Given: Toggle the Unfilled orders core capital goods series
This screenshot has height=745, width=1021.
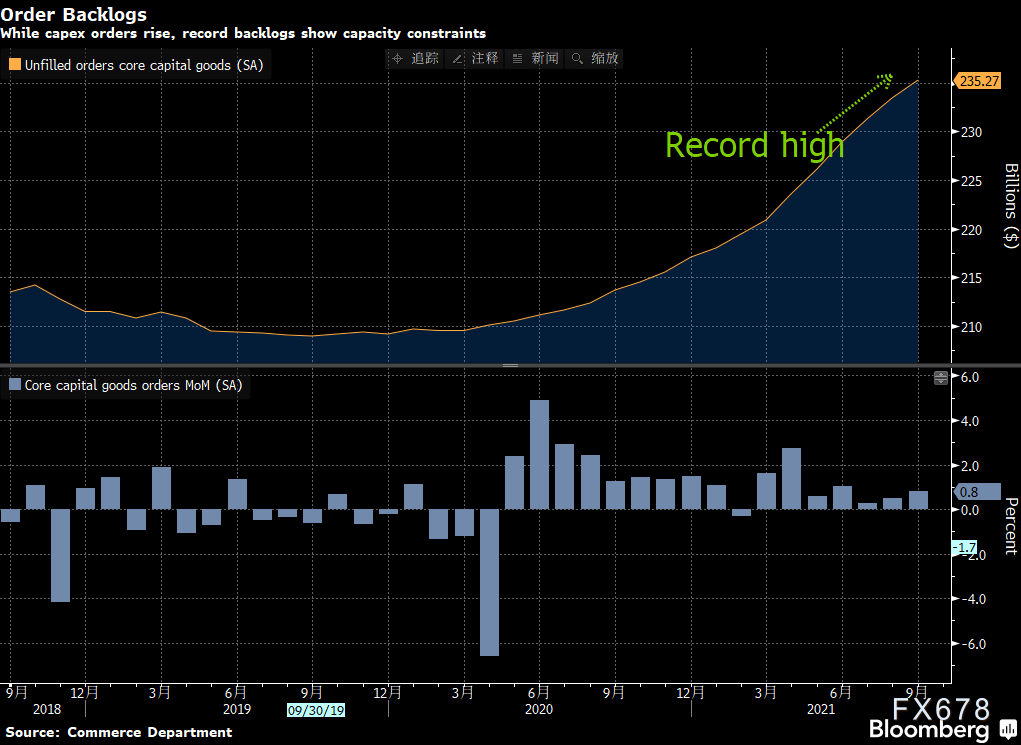Looking at the screenshot, I should [x=136, y=65].
